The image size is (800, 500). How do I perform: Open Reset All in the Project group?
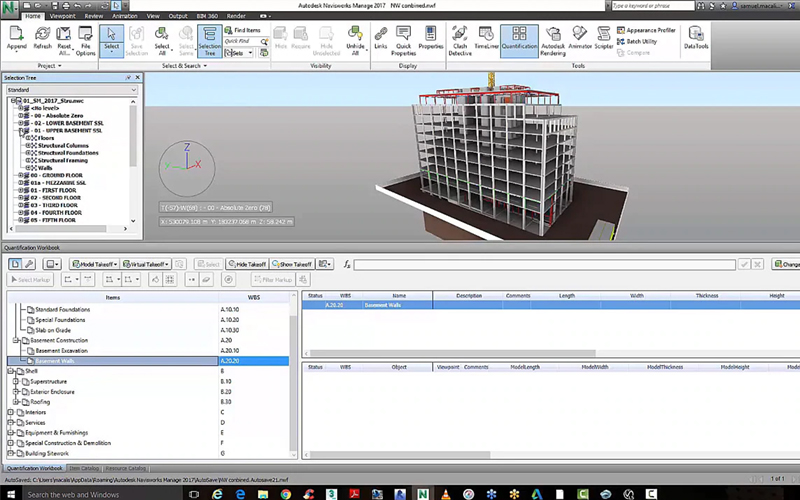64,40
